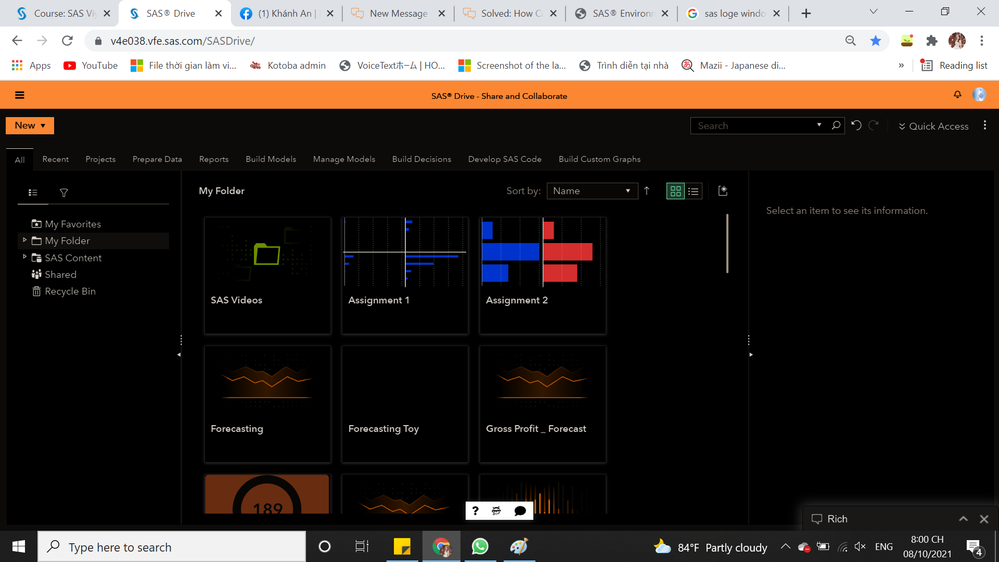This screenshot has width=999, height=562.
Task: Open the filter funnel icon in left pane
Action: (x=64, y=192)
